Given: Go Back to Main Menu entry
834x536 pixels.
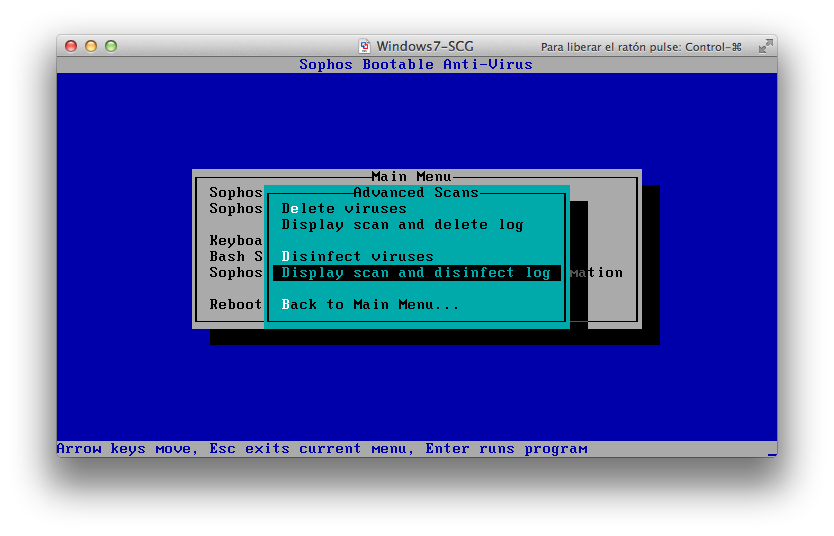Looking at the screenshot, I should pyautogui.click(x=370, y=305).
